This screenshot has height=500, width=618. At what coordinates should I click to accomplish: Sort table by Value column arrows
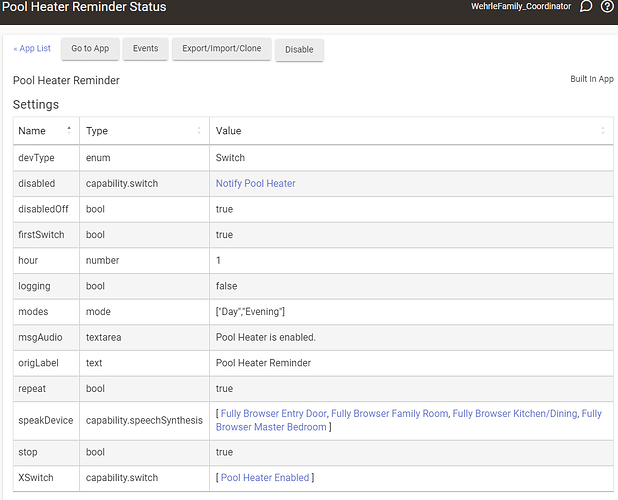[603, 130]
